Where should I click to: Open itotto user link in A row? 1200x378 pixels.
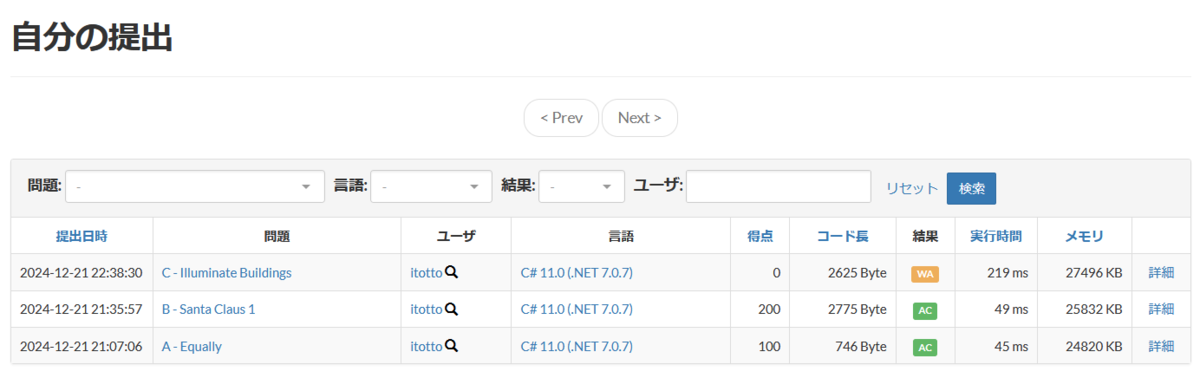[x=426, y=346]
